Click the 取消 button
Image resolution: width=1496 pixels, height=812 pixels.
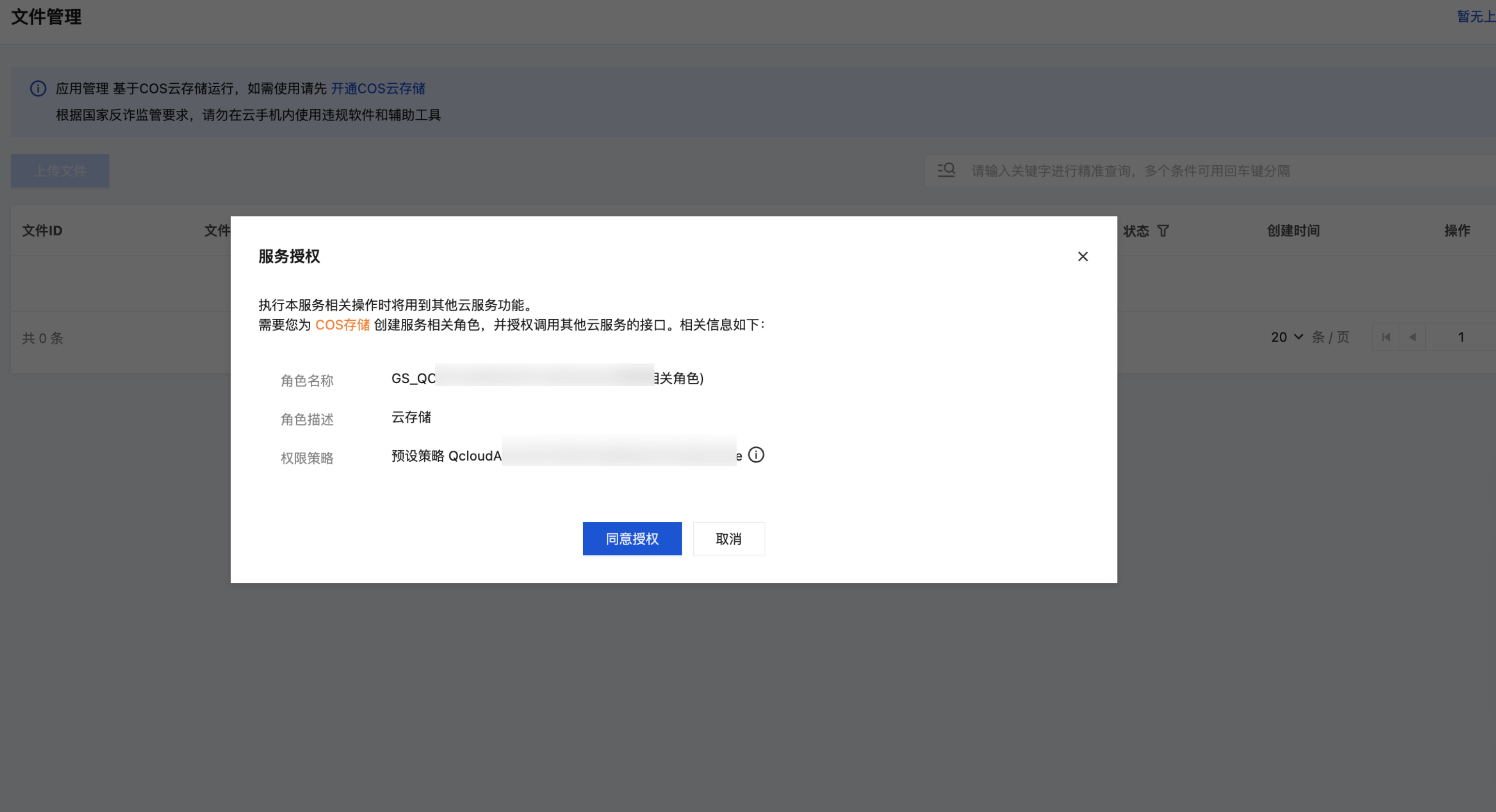click(728, 539)
